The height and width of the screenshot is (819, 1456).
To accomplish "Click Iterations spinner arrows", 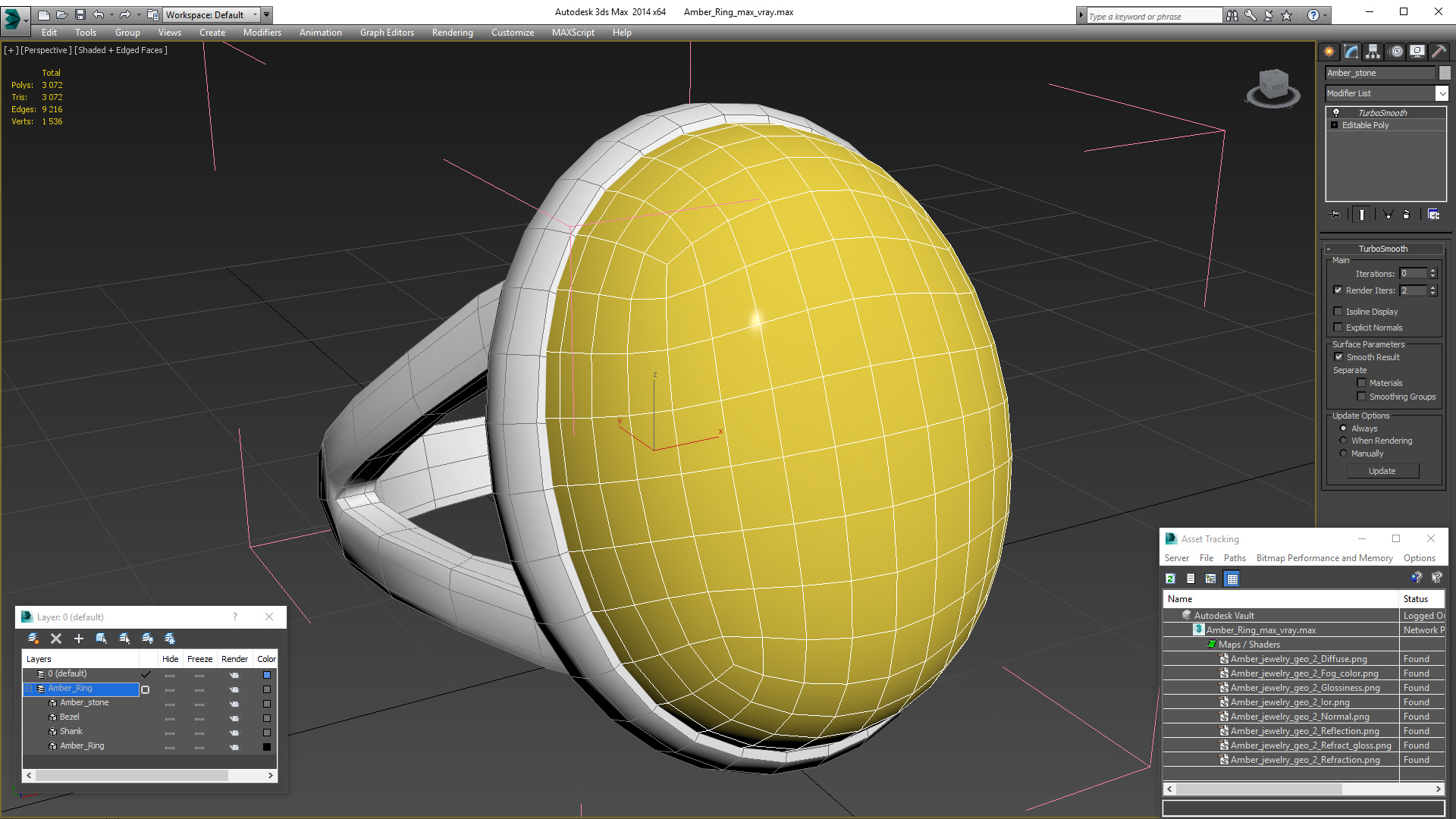I will (1433, 274).
